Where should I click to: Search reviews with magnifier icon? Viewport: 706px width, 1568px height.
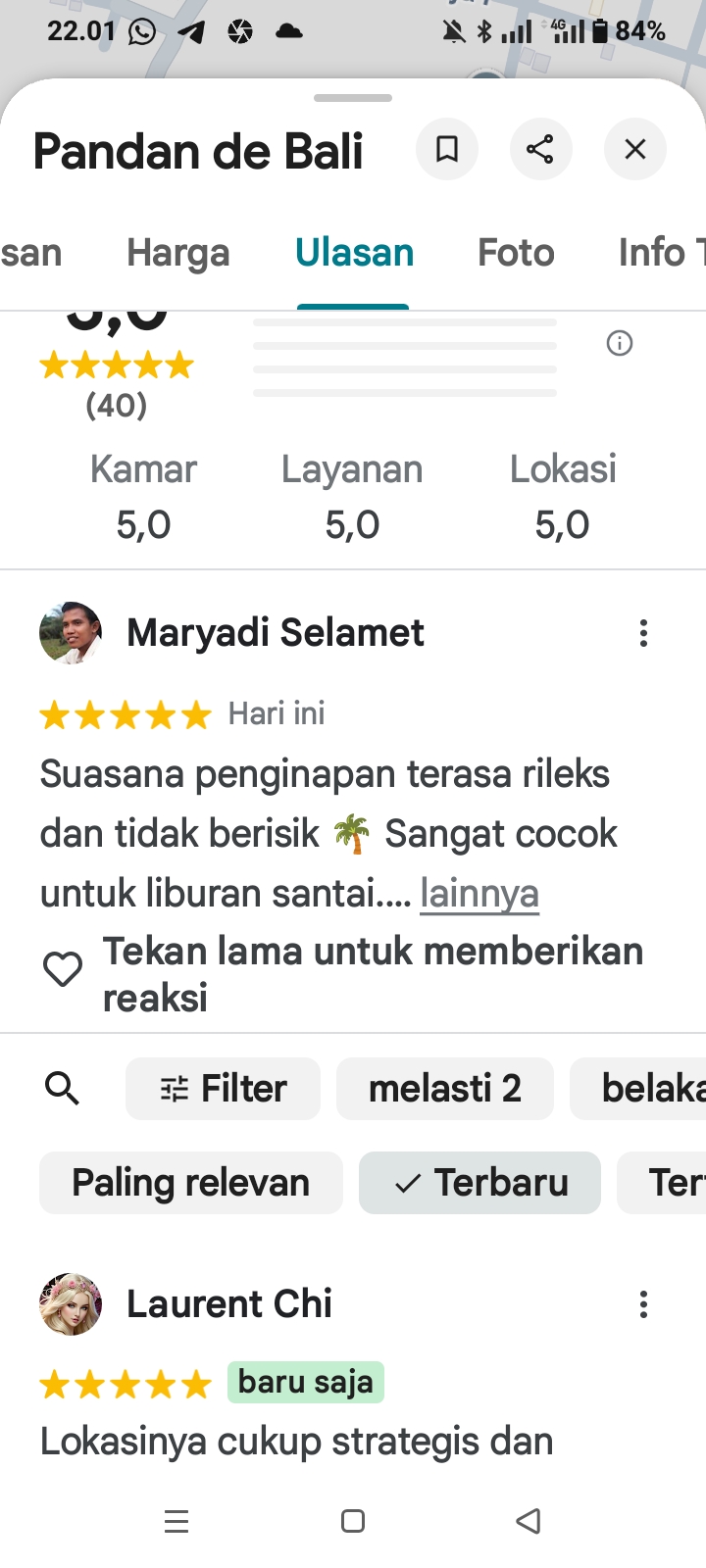63,1088
